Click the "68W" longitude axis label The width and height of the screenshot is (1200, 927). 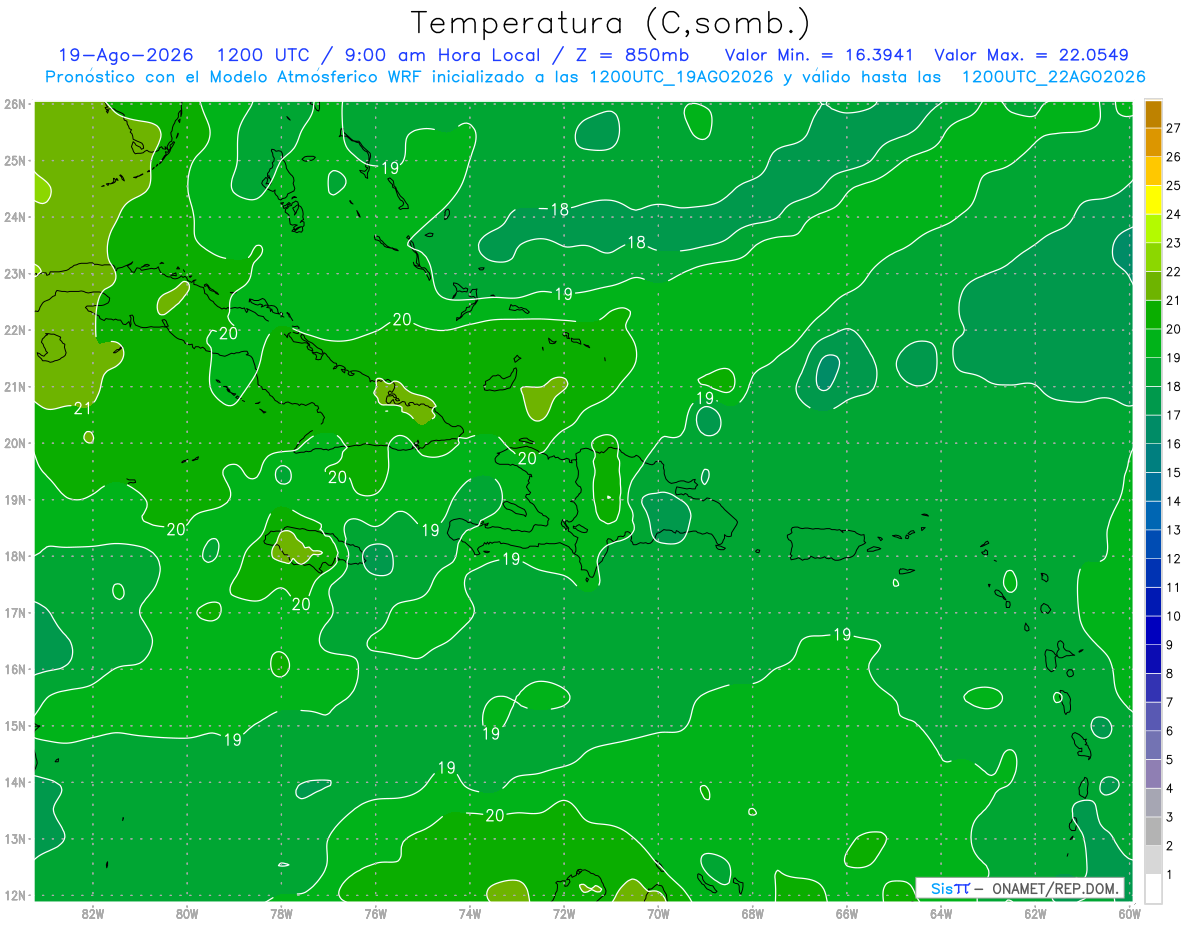pos(752,913)
